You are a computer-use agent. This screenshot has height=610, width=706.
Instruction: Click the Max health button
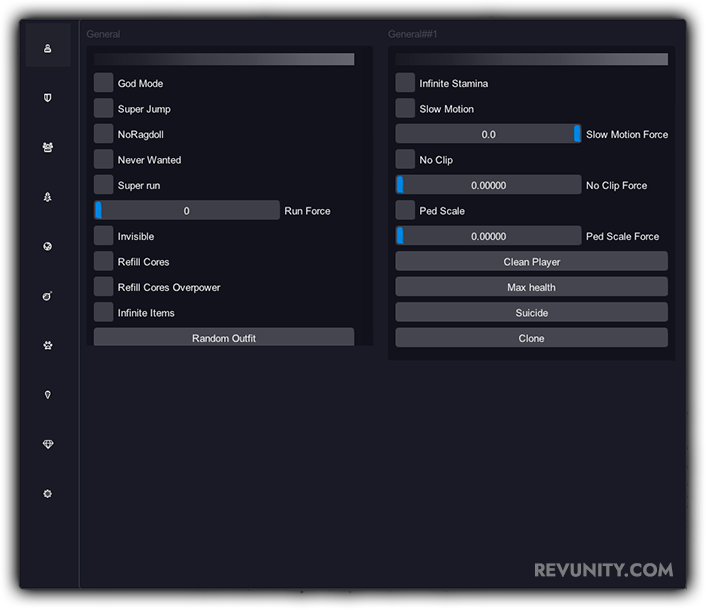click(531, 287)
